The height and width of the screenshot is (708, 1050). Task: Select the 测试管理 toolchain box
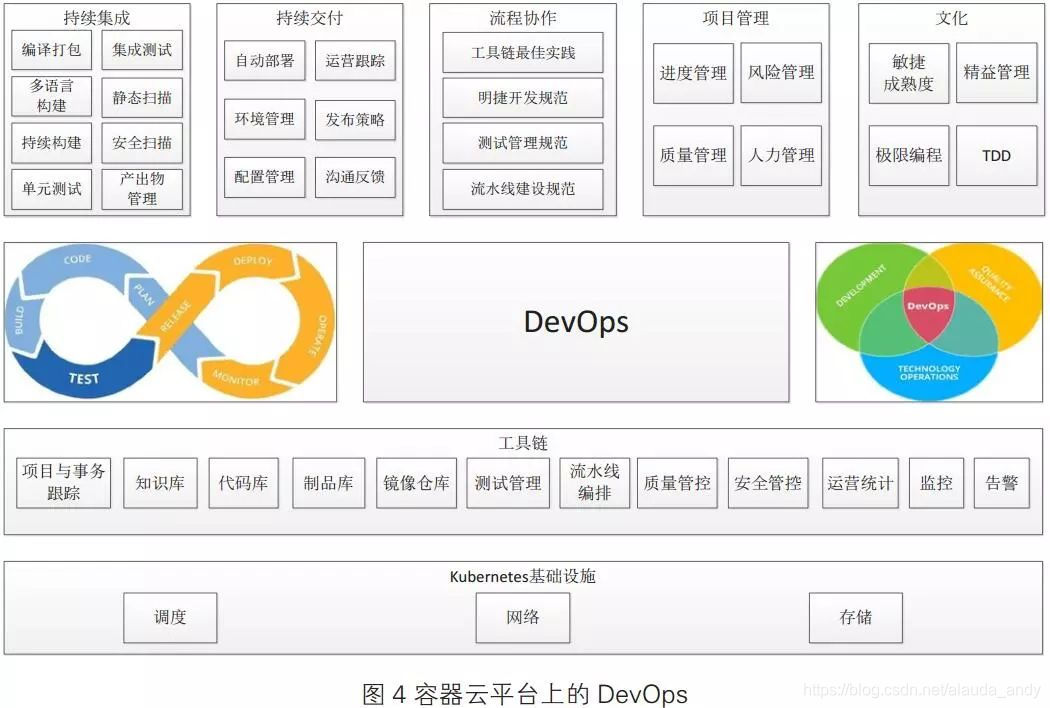tap(508, 483)
